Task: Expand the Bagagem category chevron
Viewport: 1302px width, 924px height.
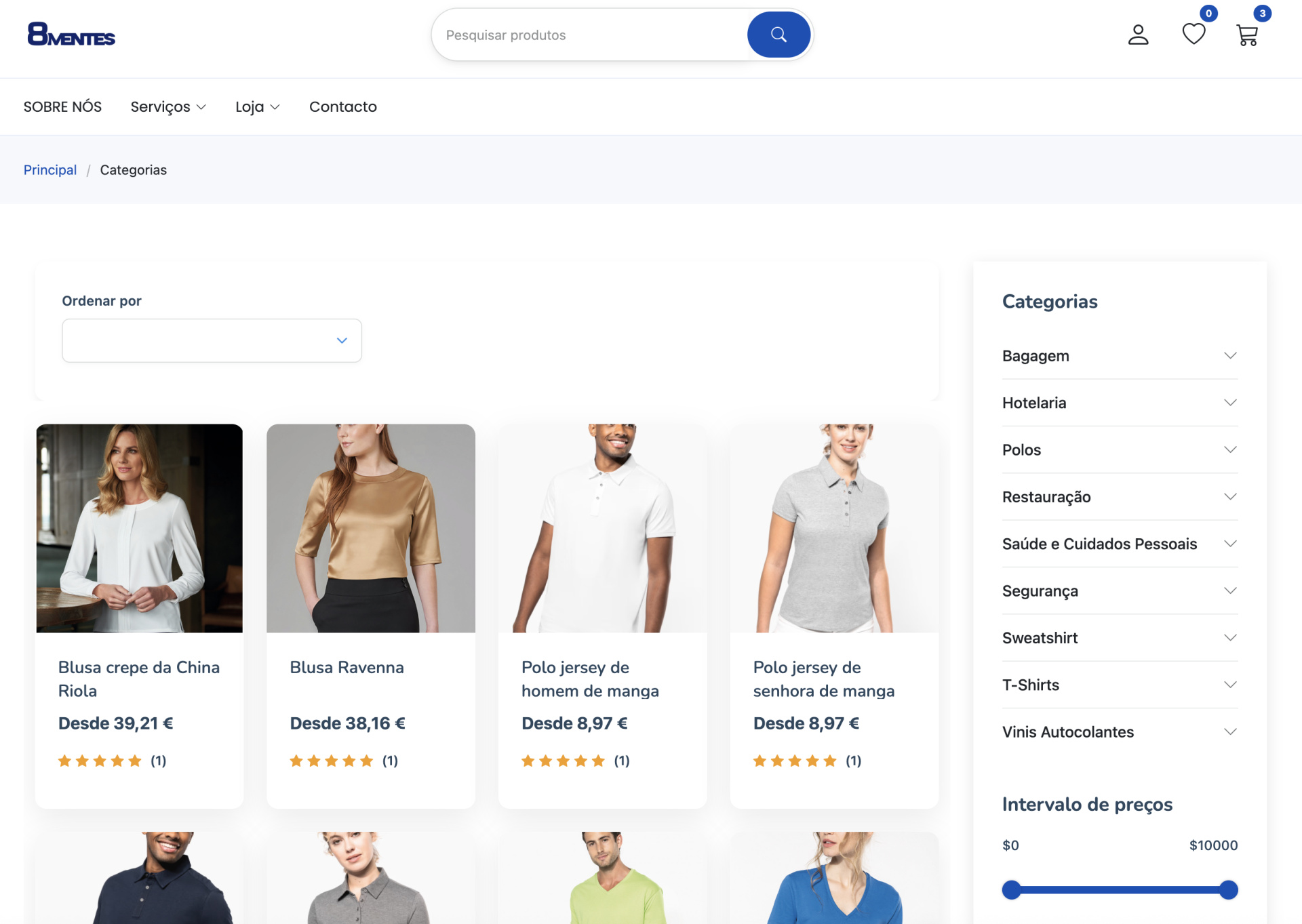Action: click(1230, 356)
